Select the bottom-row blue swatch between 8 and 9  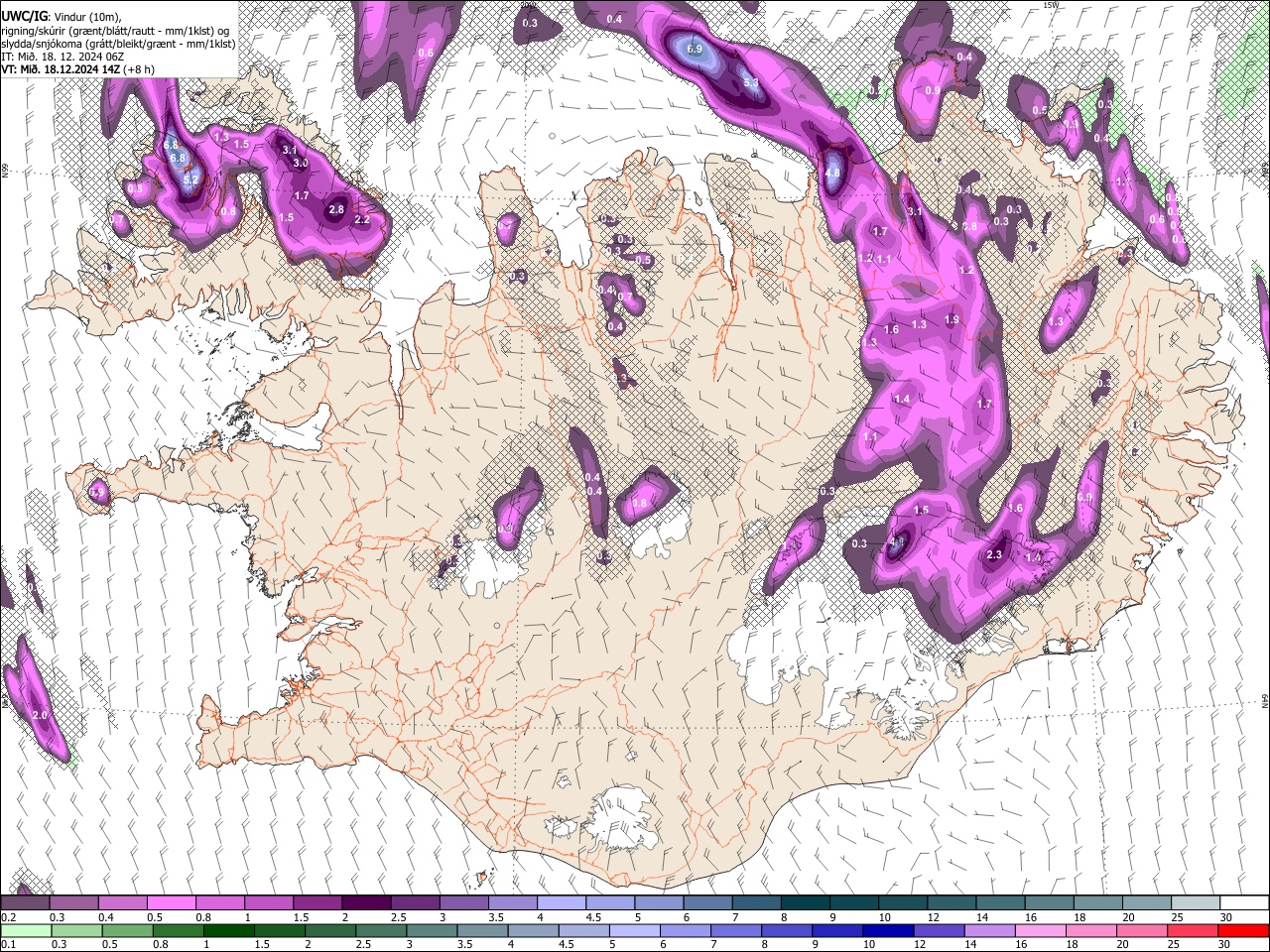tap(788, 930)
